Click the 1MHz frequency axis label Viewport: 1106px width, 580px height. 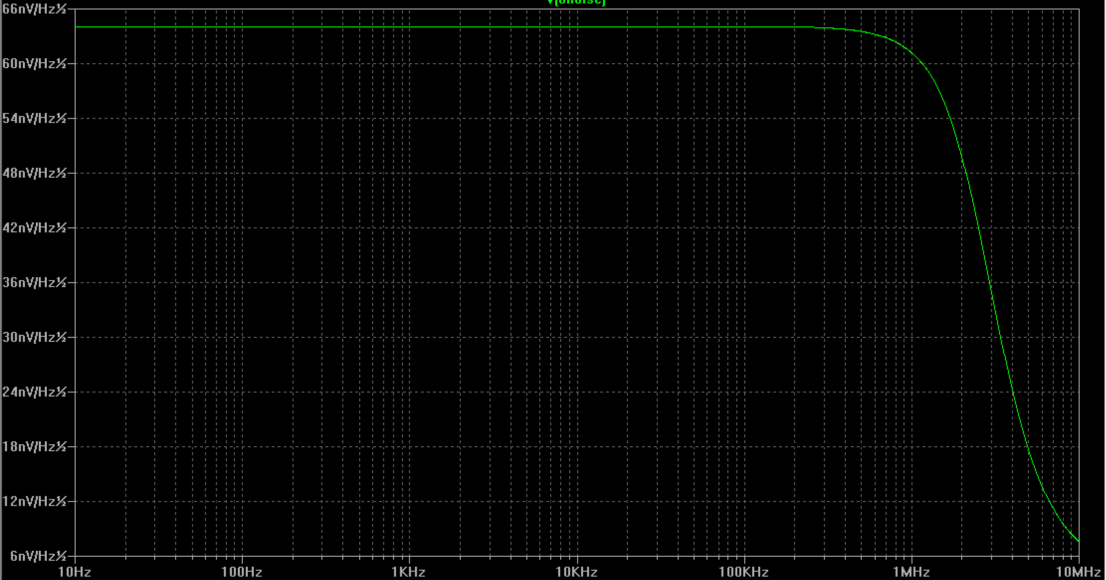click(911, 572)
